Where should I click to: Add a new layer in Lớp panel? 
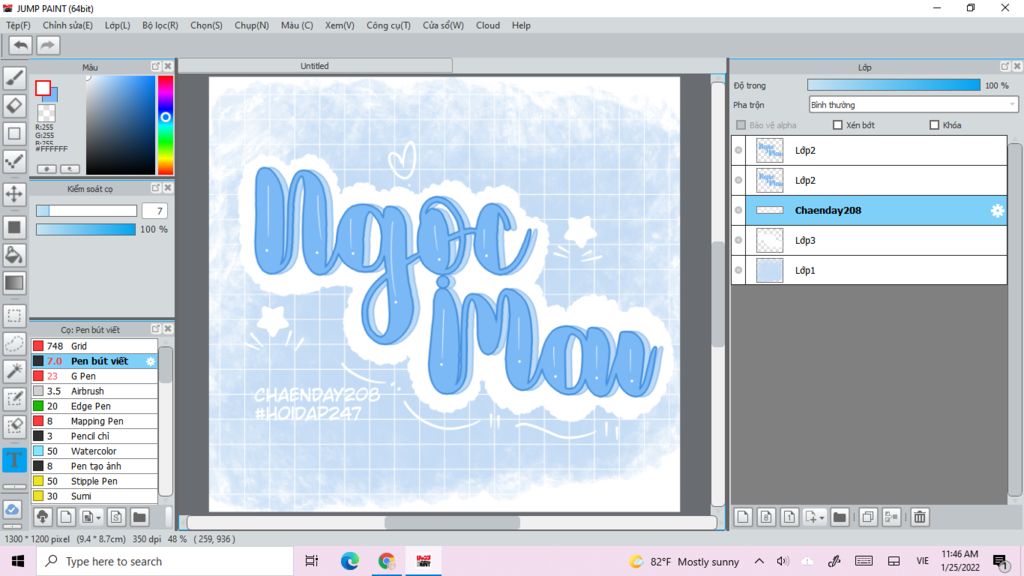pos(743,517)
